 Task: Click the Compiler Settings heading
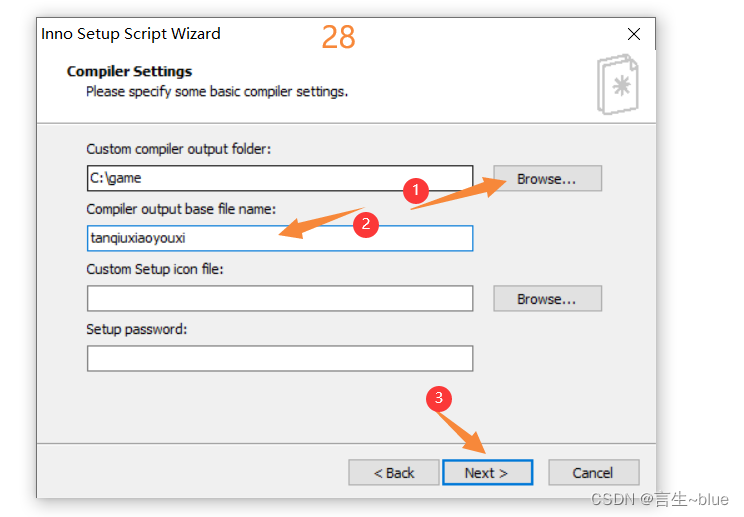(x=129, y=71)
